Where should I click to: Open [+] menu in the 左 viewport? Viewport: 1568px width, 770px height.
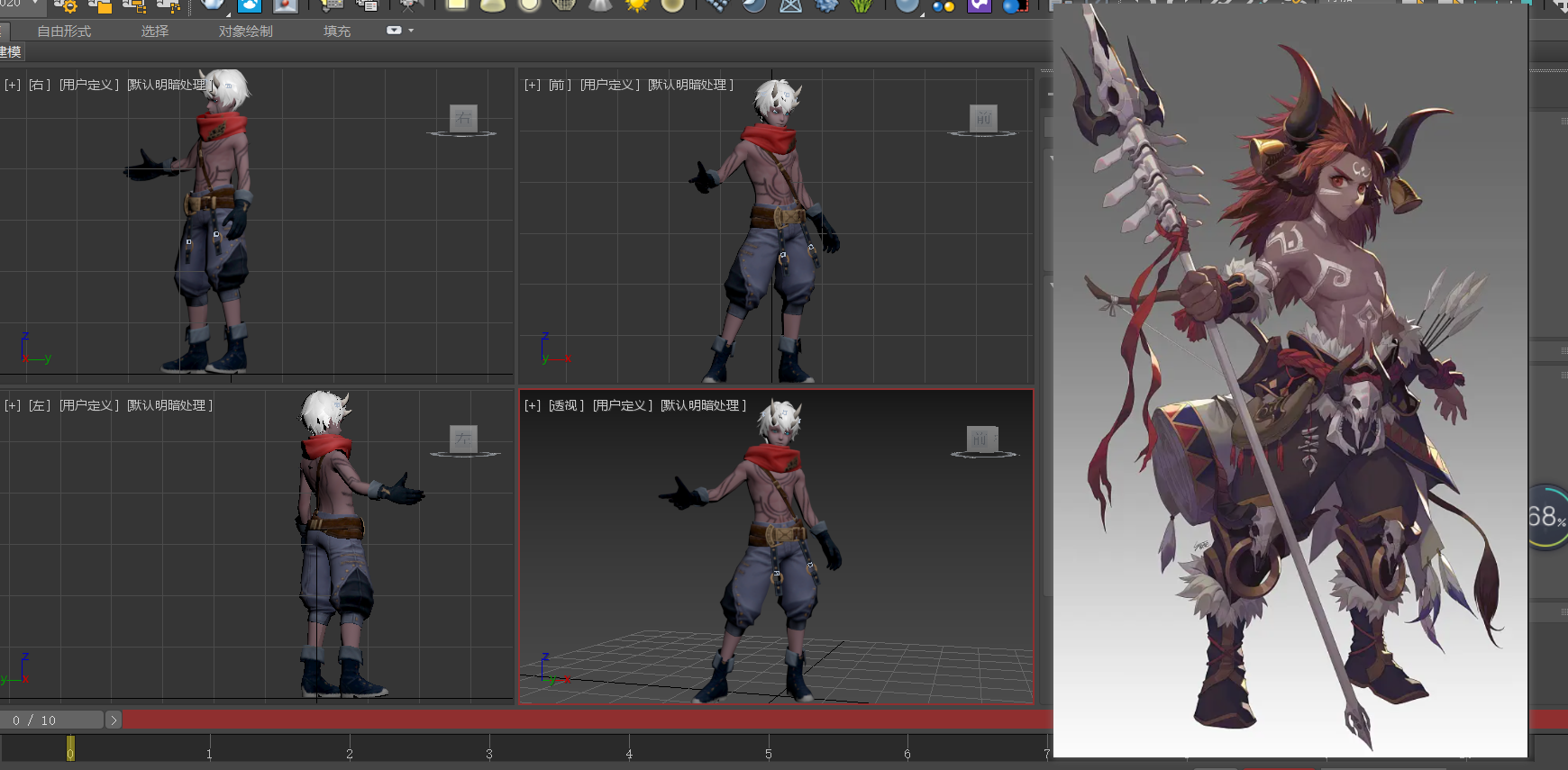[13, 406]
